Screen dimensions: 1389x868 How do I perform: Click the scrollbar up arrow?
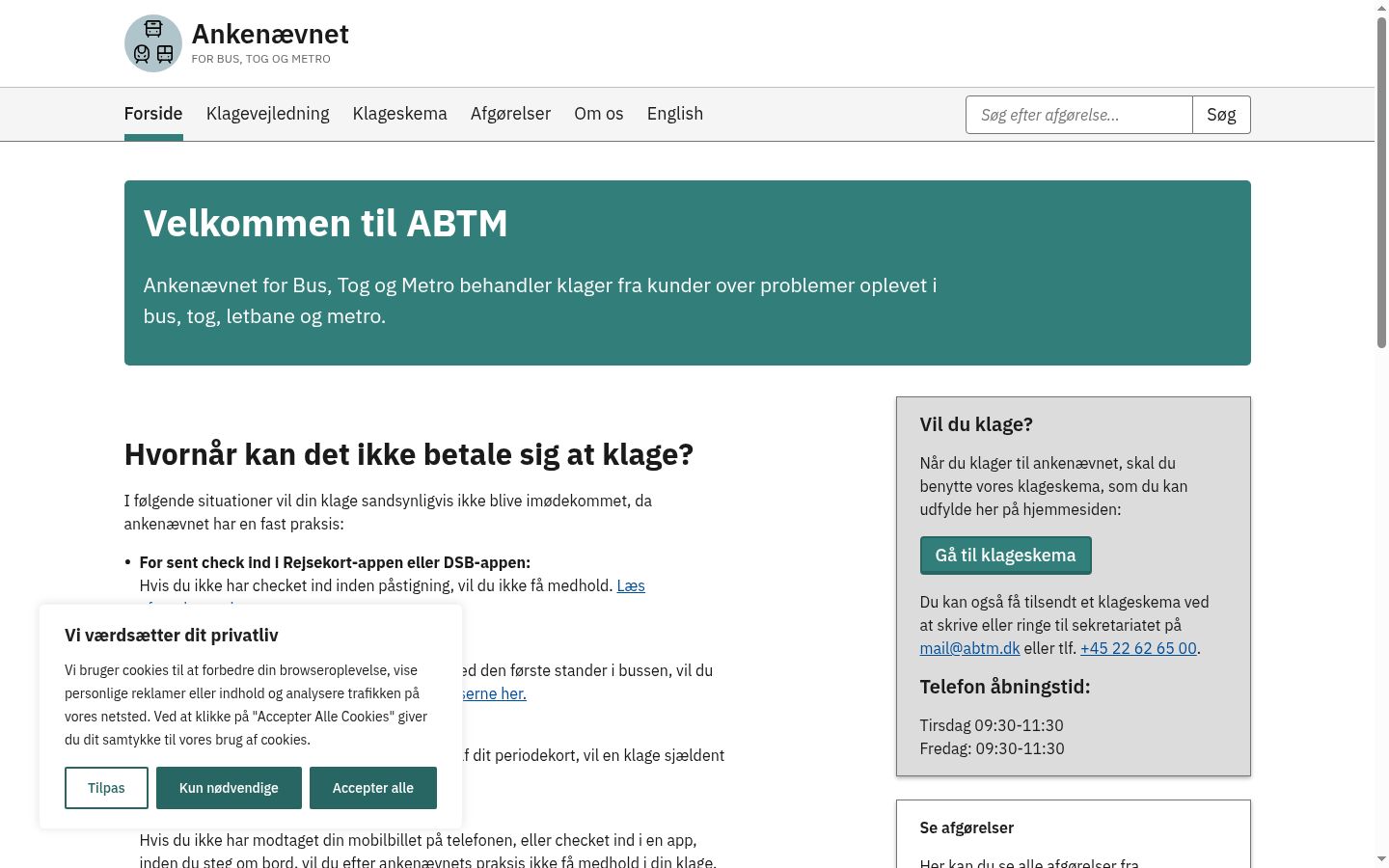(1381, 7)
